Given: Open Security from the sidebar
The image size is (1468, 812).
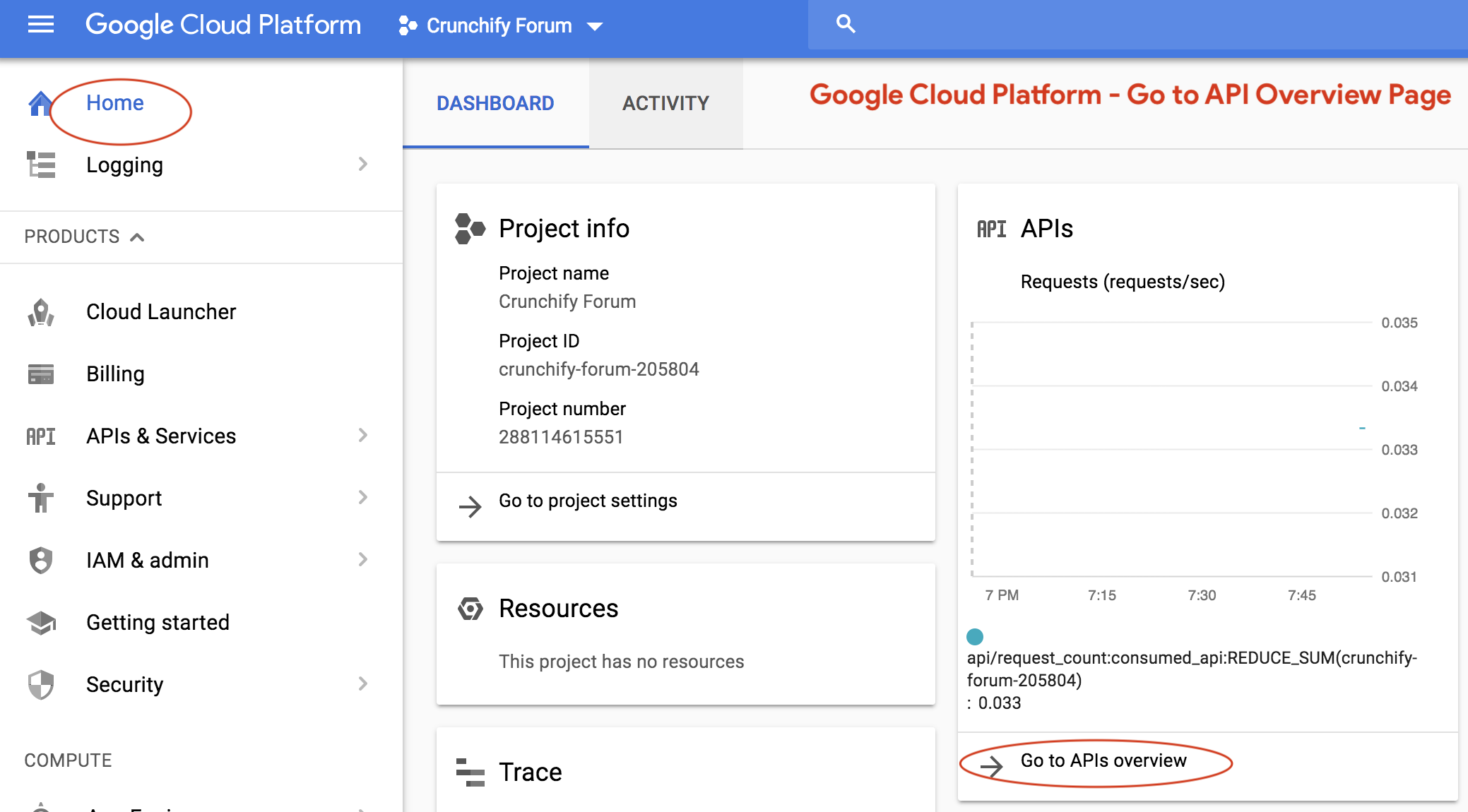Looking at the screenshot, I should point(124,685).
